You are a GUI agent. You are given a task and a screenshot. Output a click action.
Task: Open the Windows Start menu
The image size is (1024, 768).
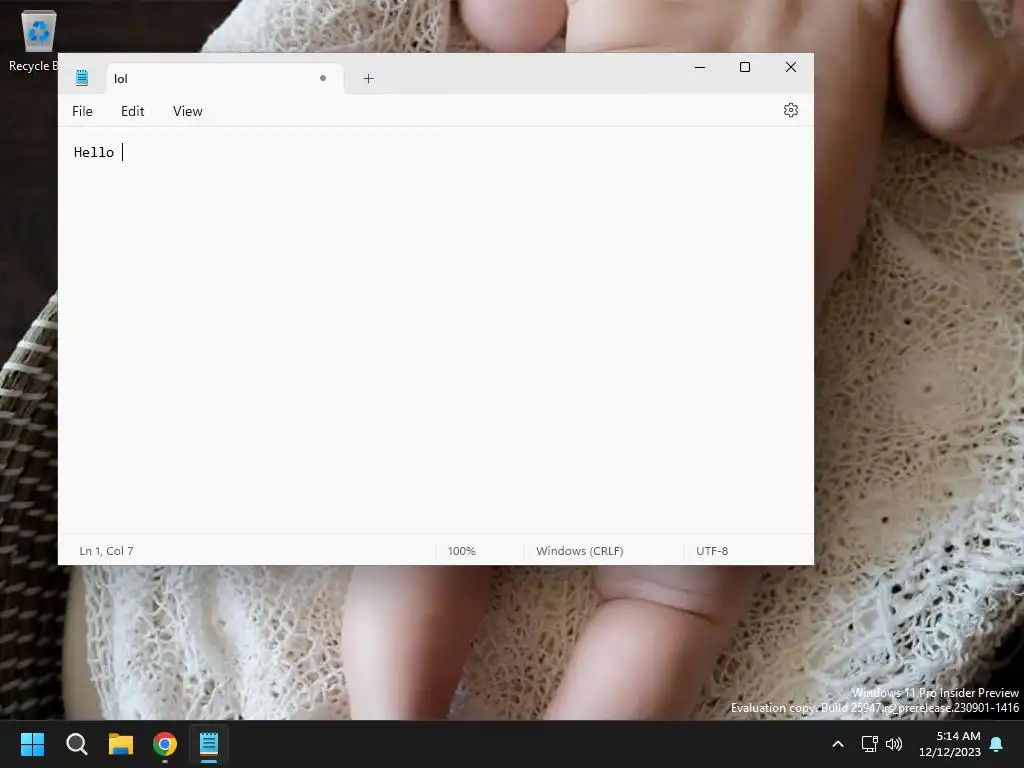click(x=32, y=744)
